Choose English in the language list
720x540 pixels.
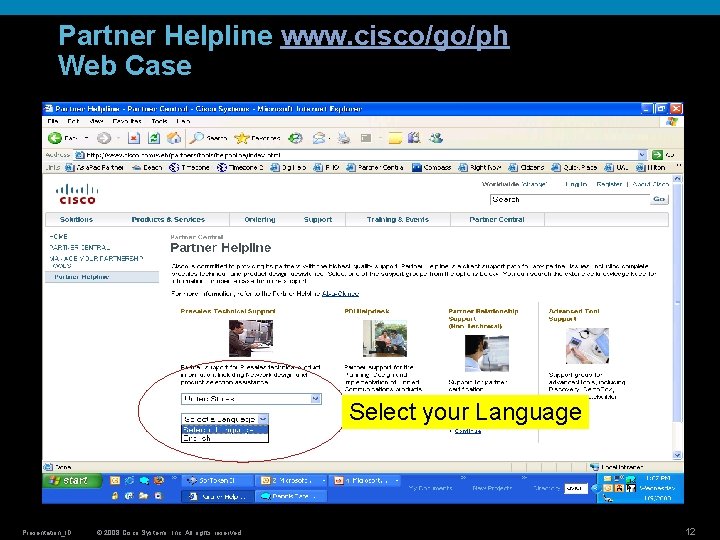click(x=225, y=439)
